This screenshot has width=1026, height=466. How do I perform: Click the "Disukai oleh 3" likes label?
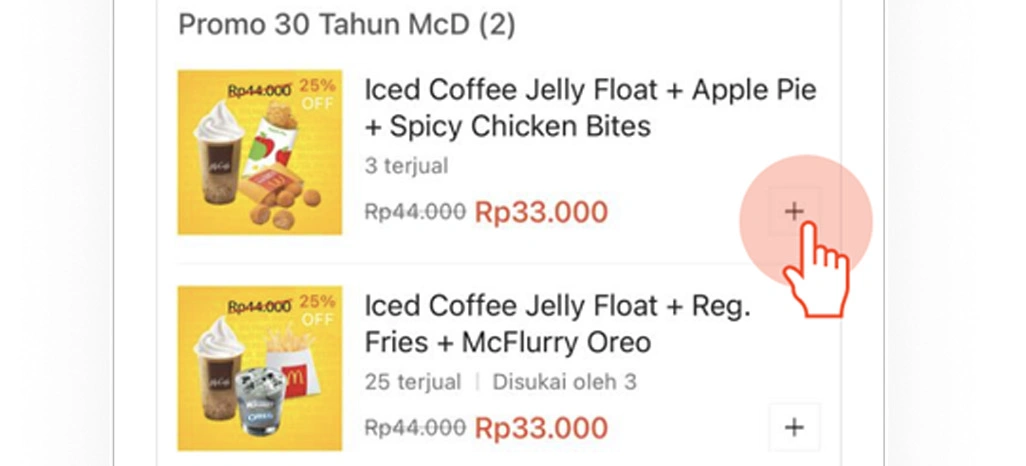point(565,381)
